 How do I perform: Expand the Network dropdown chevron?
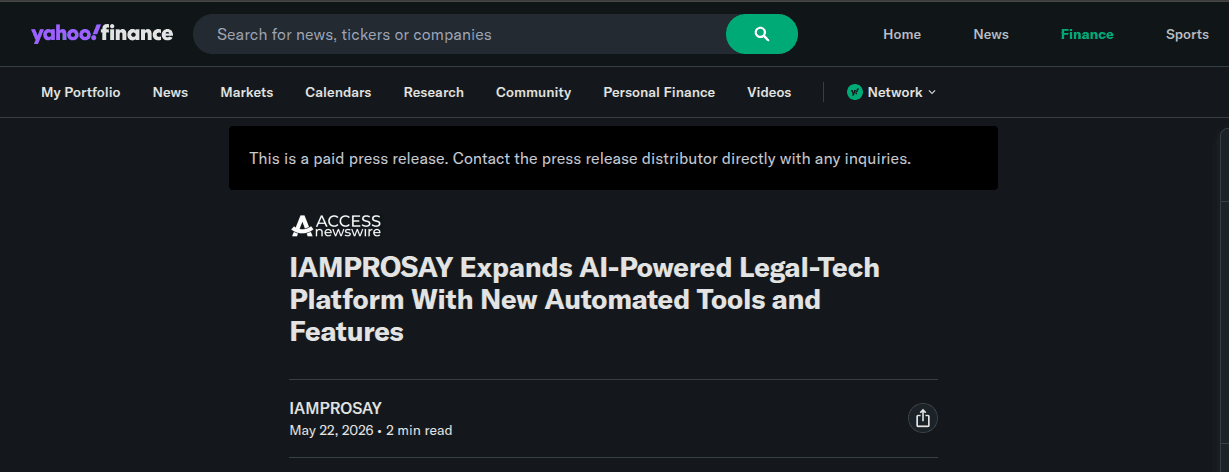click(x=932, y=92)
